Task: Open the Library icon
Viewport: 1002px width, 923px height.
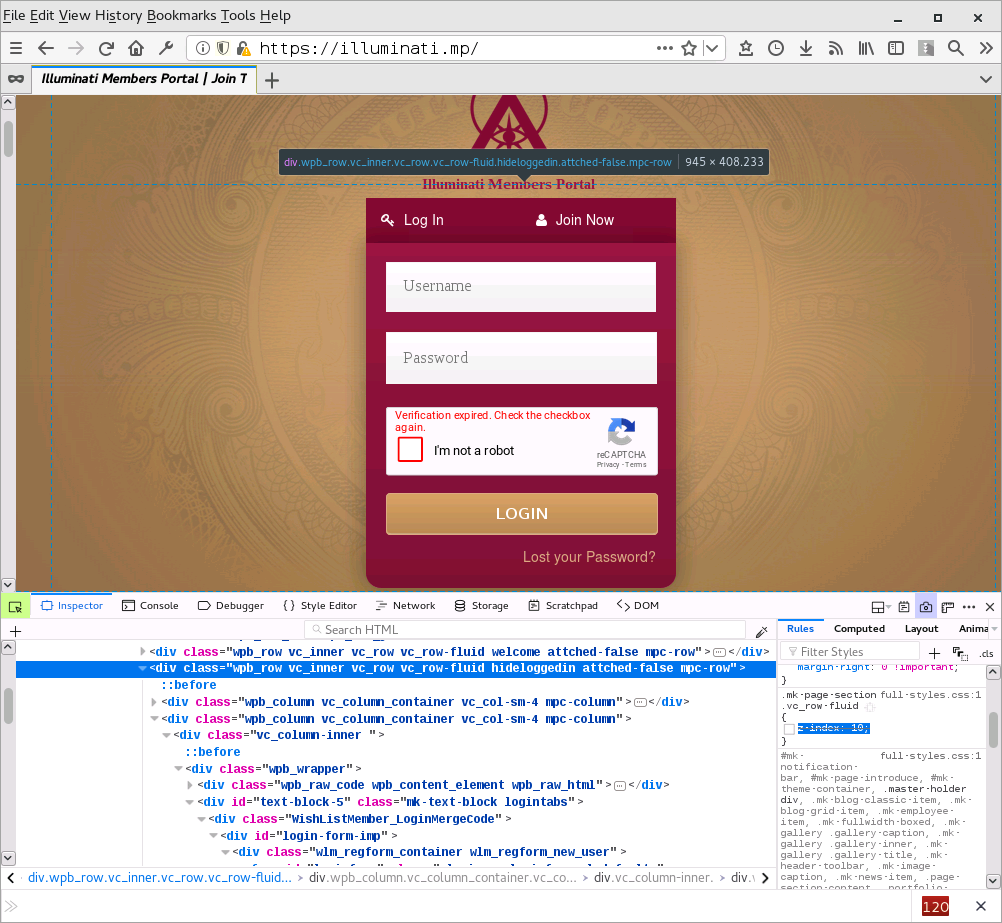Action: pyautogui.click(x=866, y=48)
